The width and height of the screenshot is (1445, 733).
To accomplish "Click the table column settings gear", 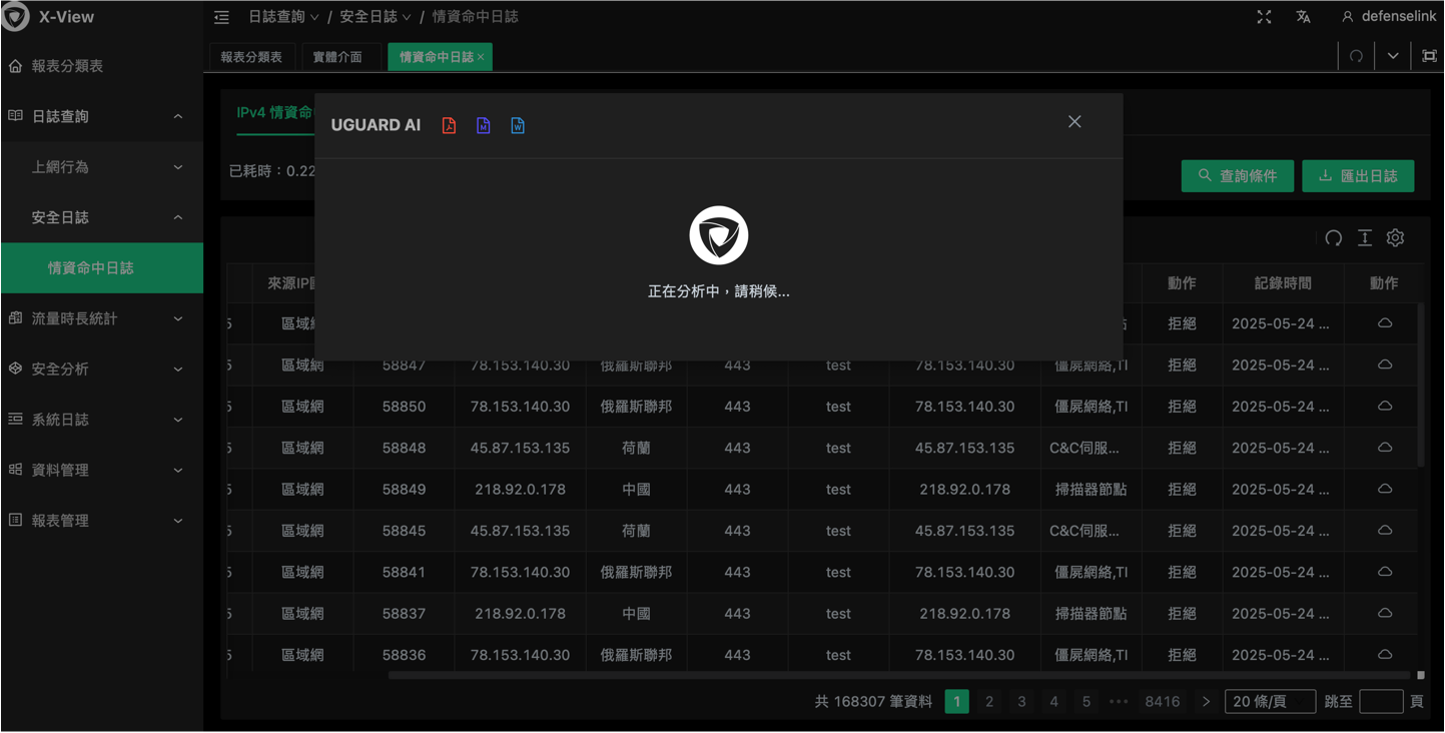I will pos(1395,238).
